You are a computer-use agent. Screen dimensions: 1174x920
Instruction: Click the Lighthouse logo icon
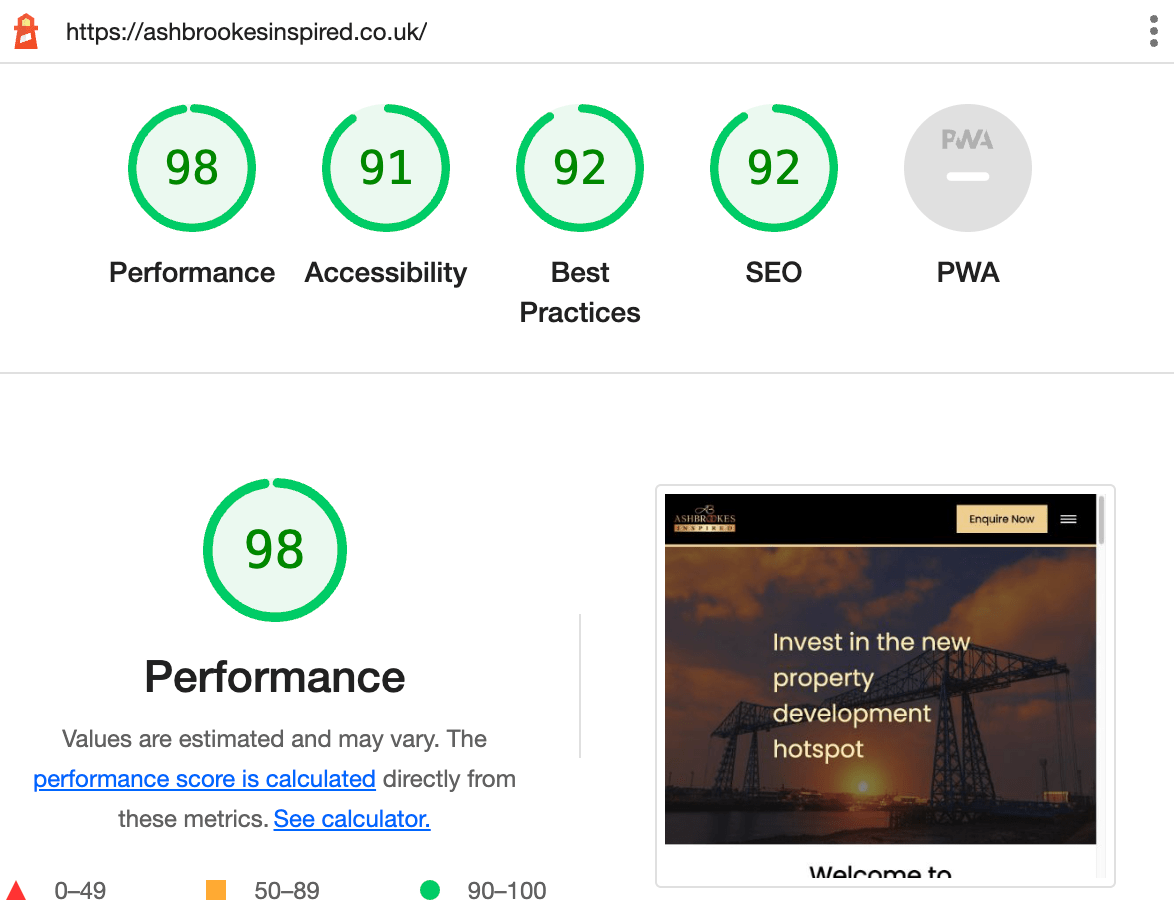point(26,31)
